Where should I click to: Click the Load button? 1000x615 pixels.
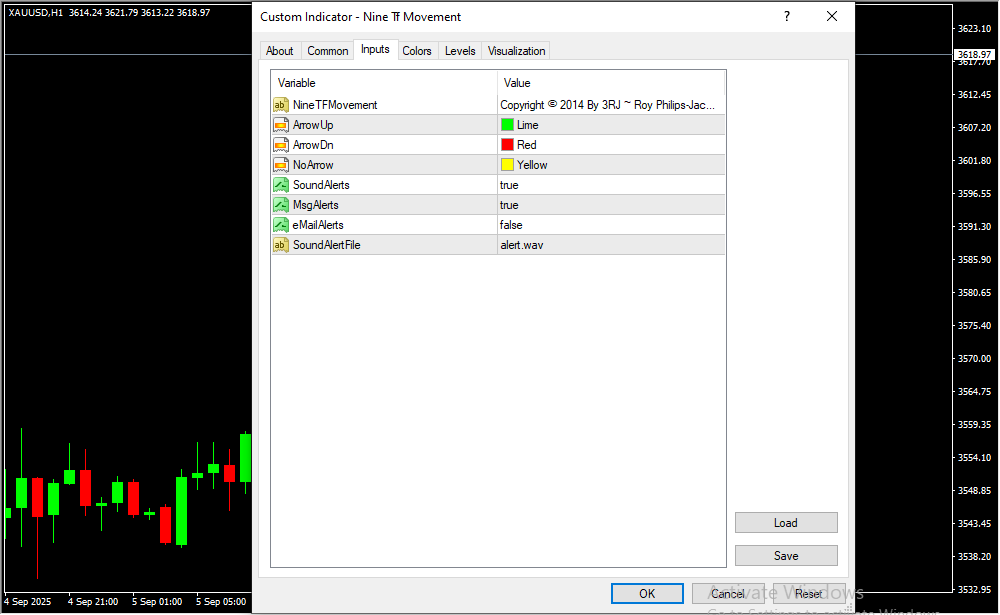tap(785, 523)
